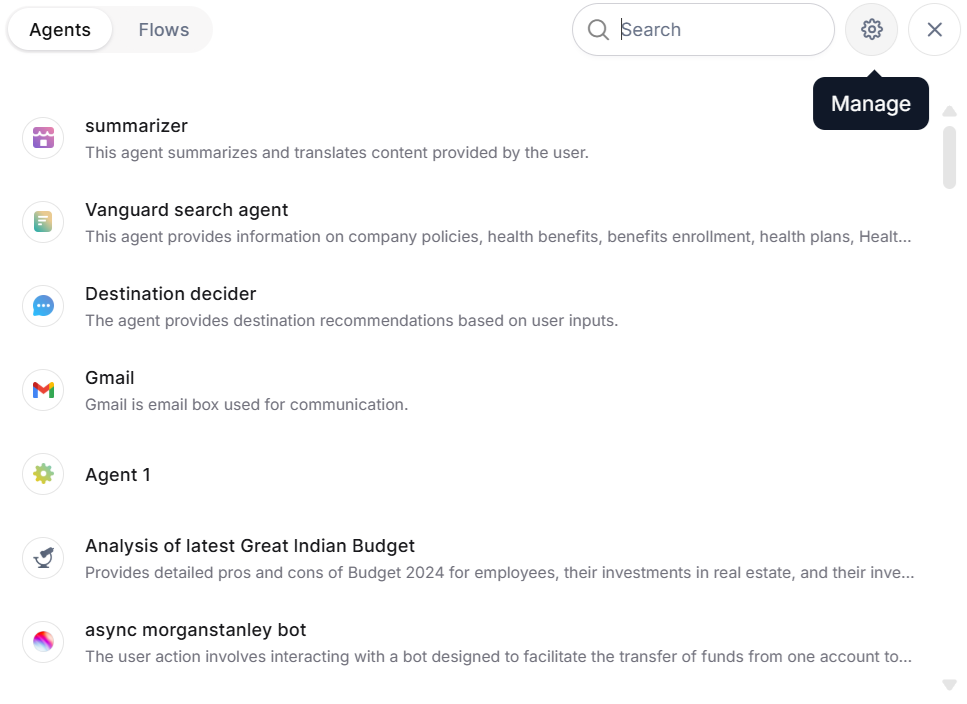967x704 pixels.
Task: Focus the Search input field
Action: (720, 30)
